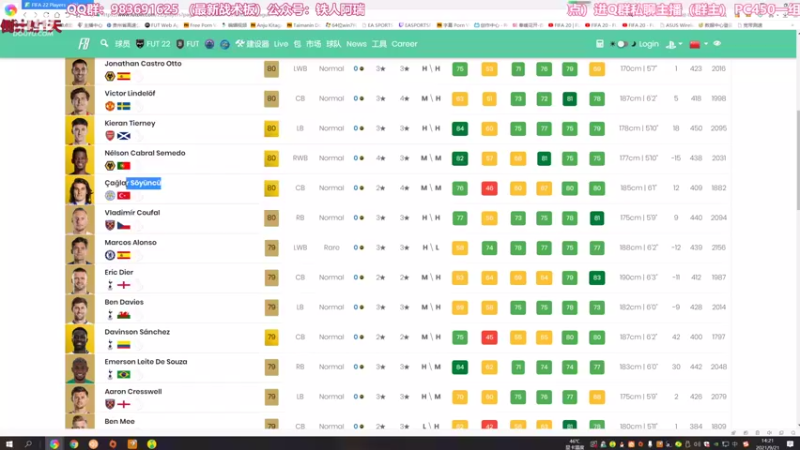Click Kieran Tierney's player name
Image resolution: width=800 pixels, height=450 pixels.
(130, 123)
